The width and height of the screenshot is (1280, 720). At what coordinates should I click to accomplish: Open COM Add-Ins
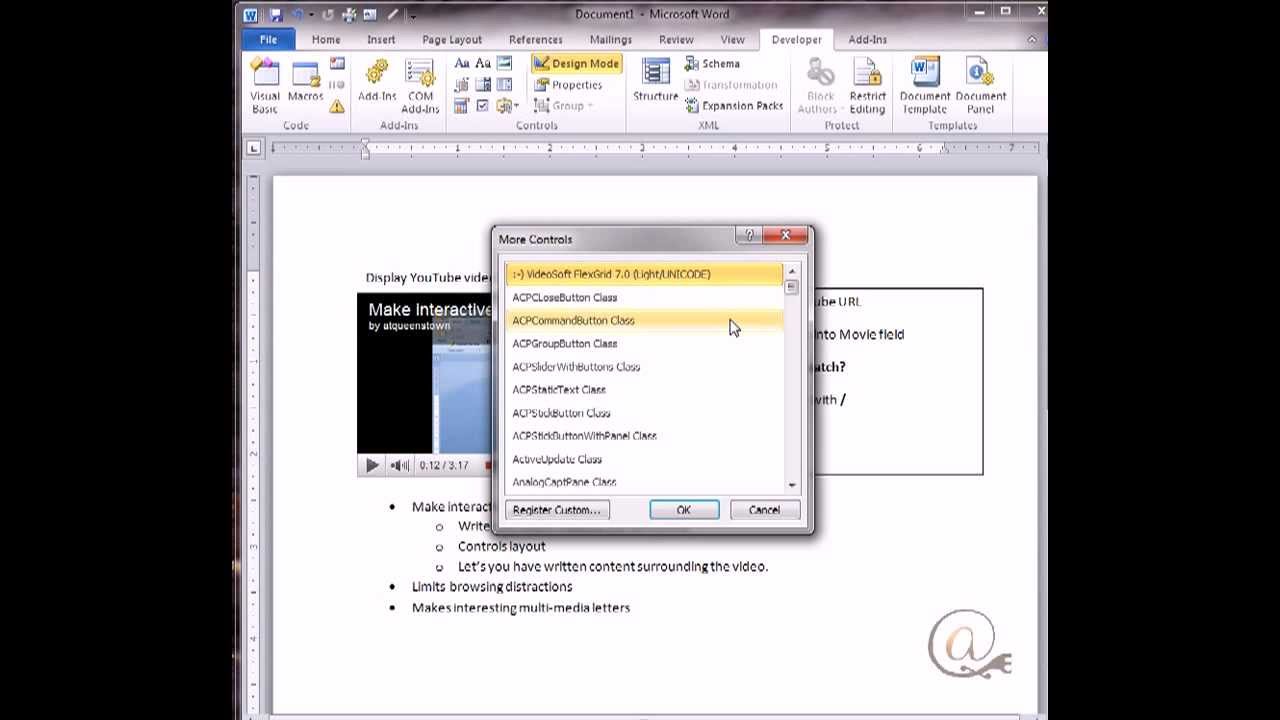pyautogui.click(x=420, y=86)
